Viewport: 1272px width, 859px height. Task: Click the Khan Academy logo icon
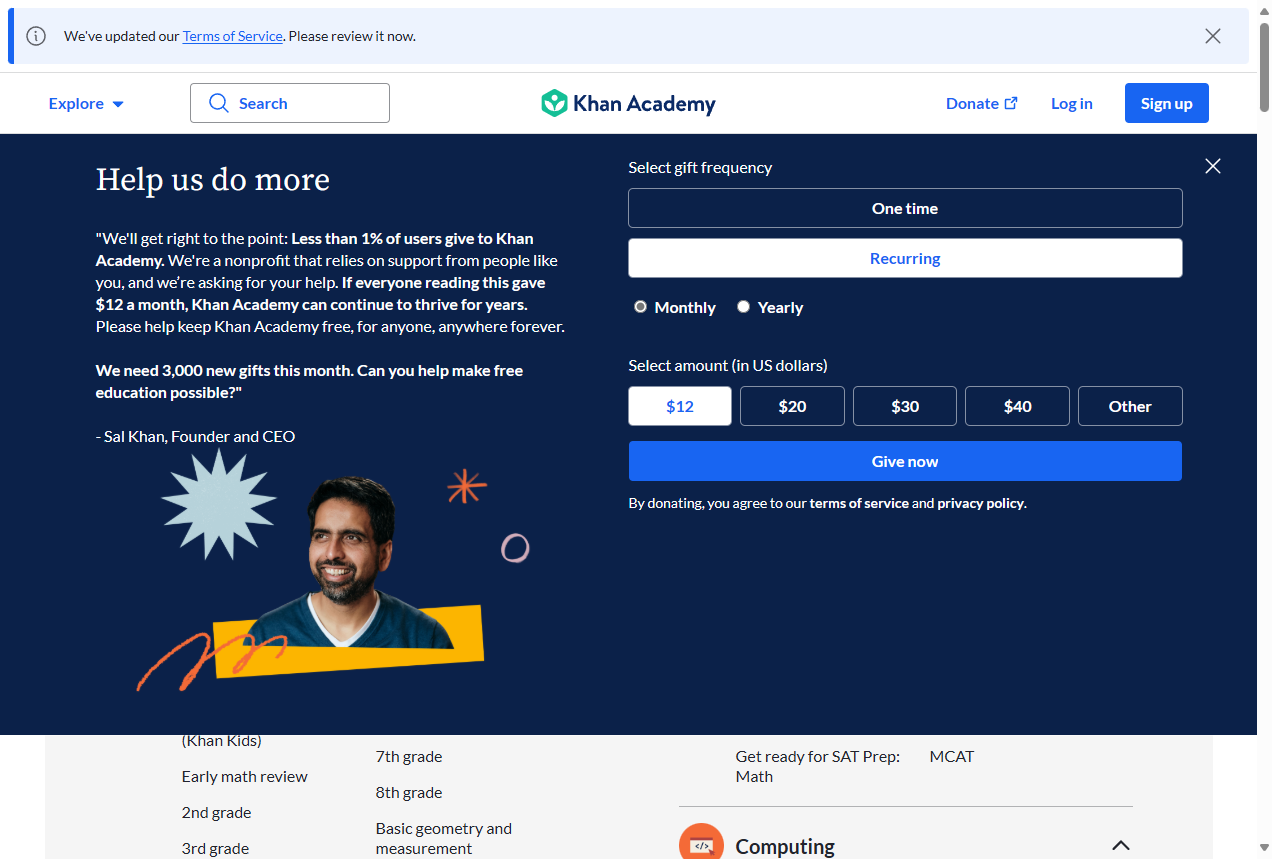click(x=554, y=103)
